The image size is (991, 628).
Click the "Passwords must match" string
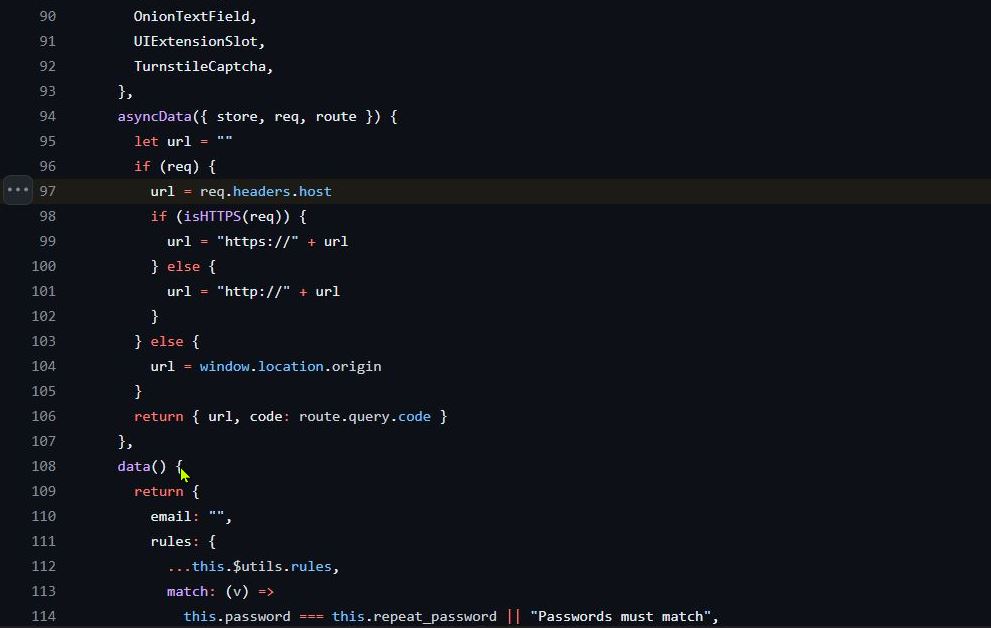pos(621,616)
